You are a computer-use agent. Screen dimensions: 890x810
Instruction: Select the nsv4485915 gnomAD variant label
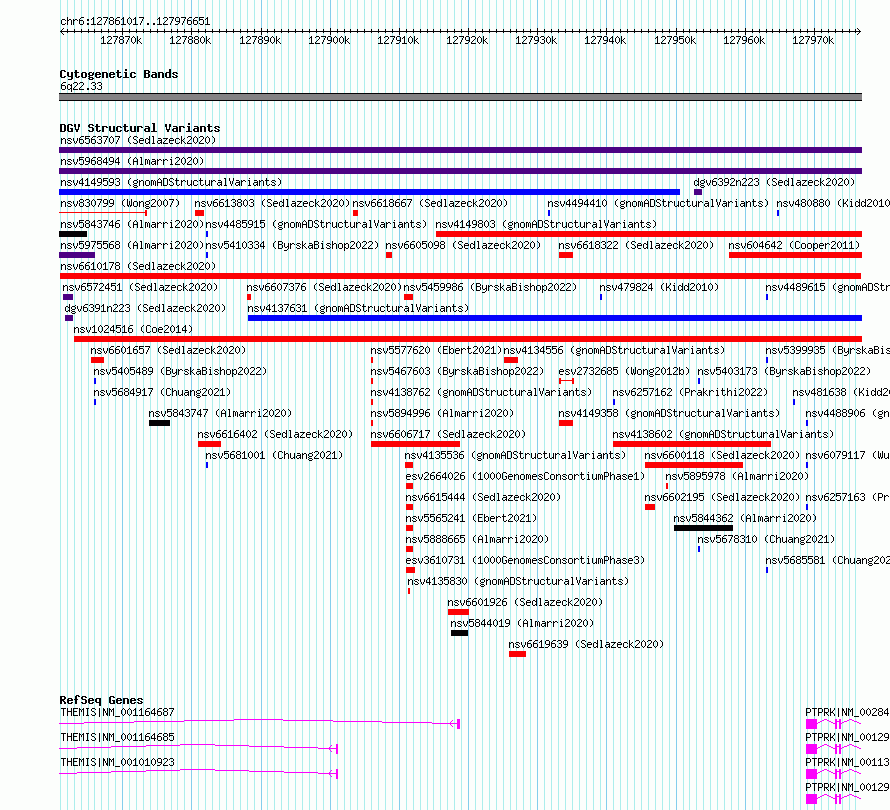[316, 224]
